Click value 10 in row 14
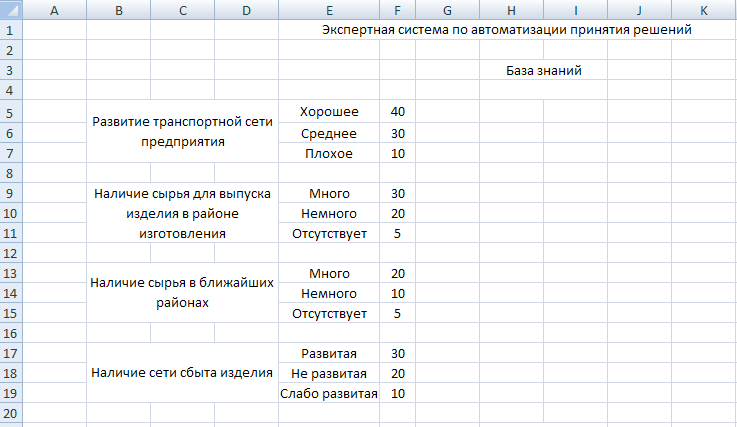The image size is (737, 427). [398, 293]
